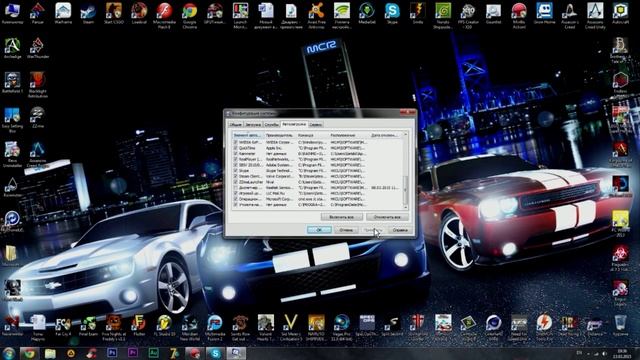
Task: Open Chrome from the taskbar
Action: pos(29,353)
